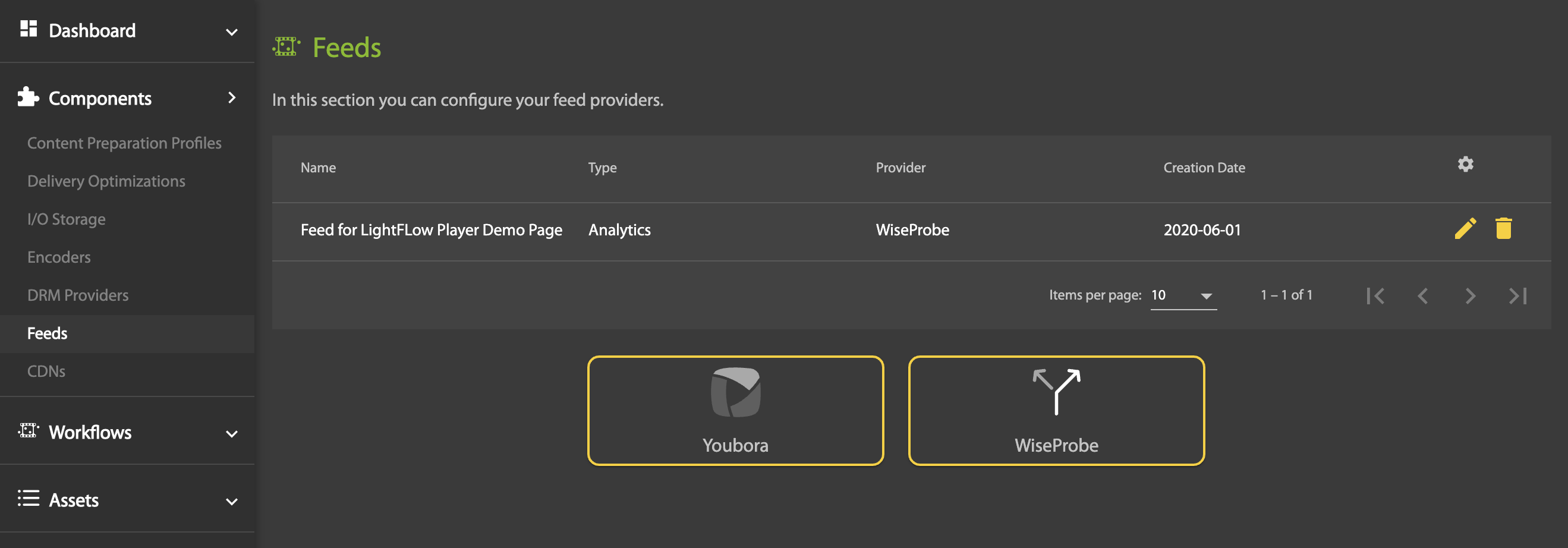Screen dimensions: 1568x548
Task: Add a Youbora feed provider
Action: 735,410
